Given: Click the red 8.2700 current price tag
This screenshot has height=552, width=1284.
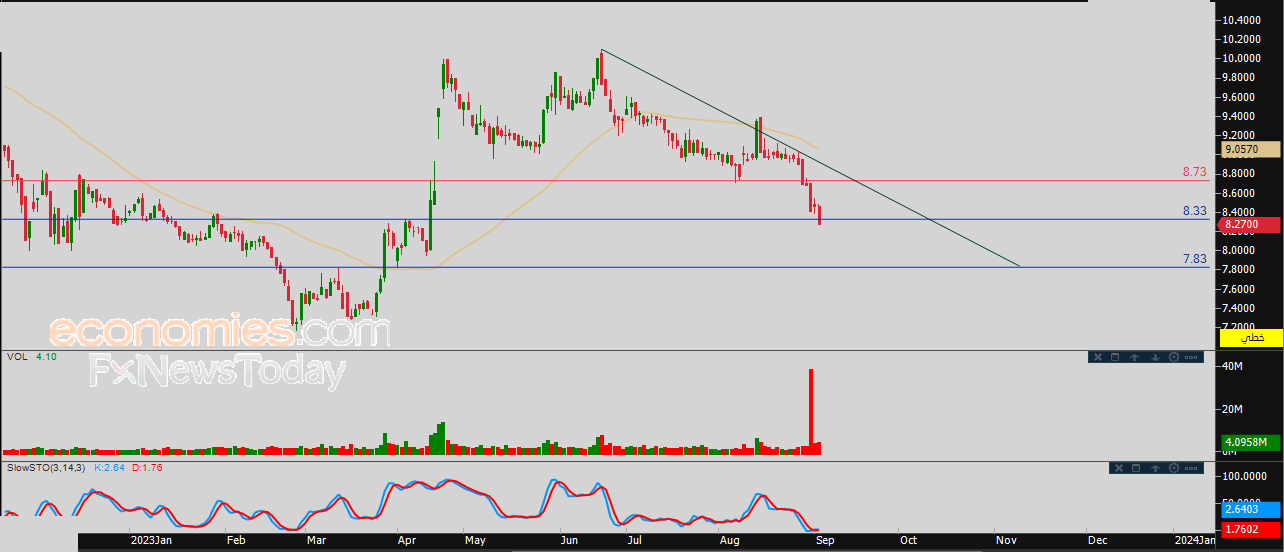Looking at the screenshot, I should tap(1250, 225).
